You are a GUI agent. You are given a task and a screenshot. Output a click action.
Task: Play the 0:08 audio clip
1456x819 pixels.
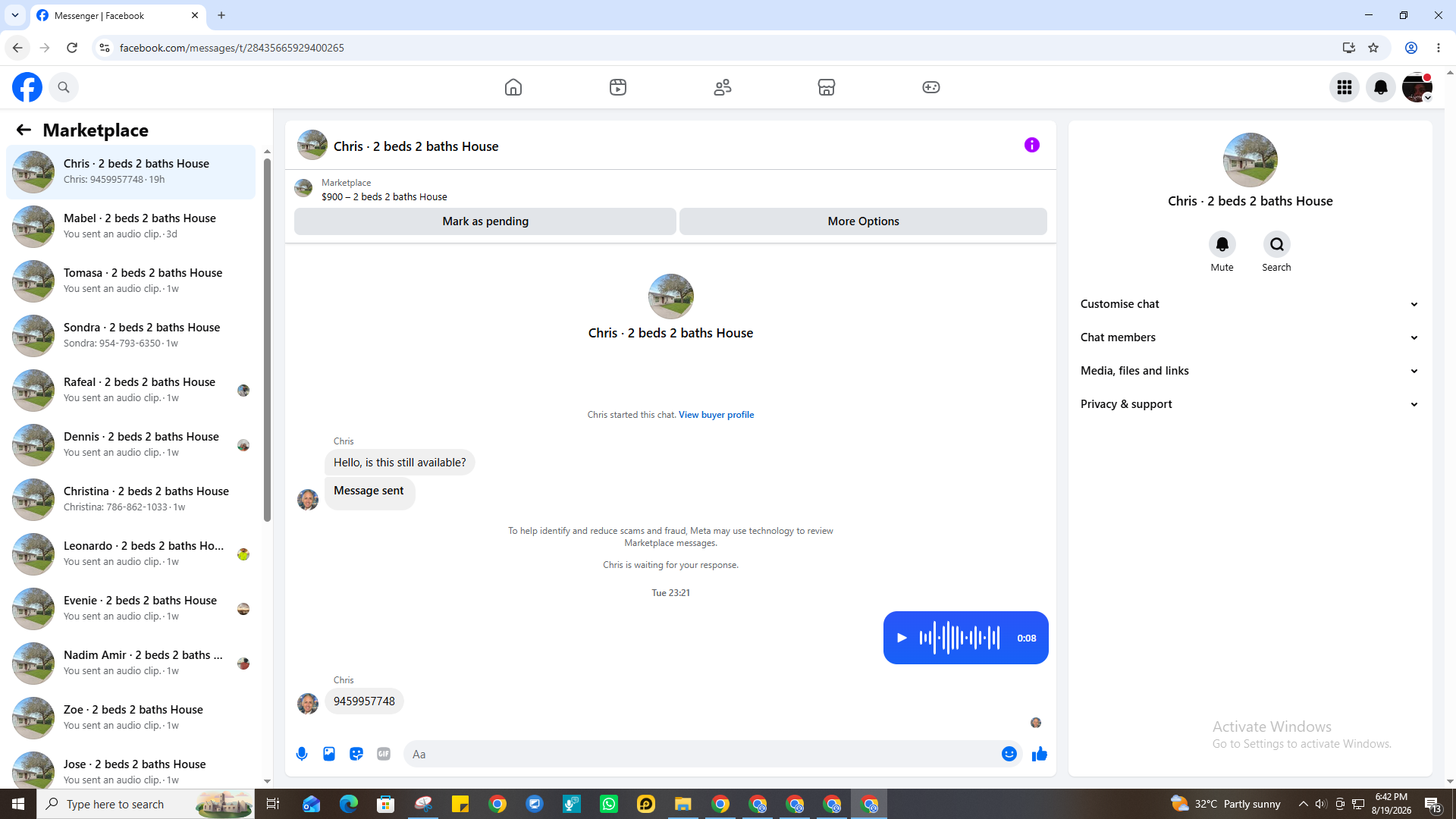(x=902, y=638)
